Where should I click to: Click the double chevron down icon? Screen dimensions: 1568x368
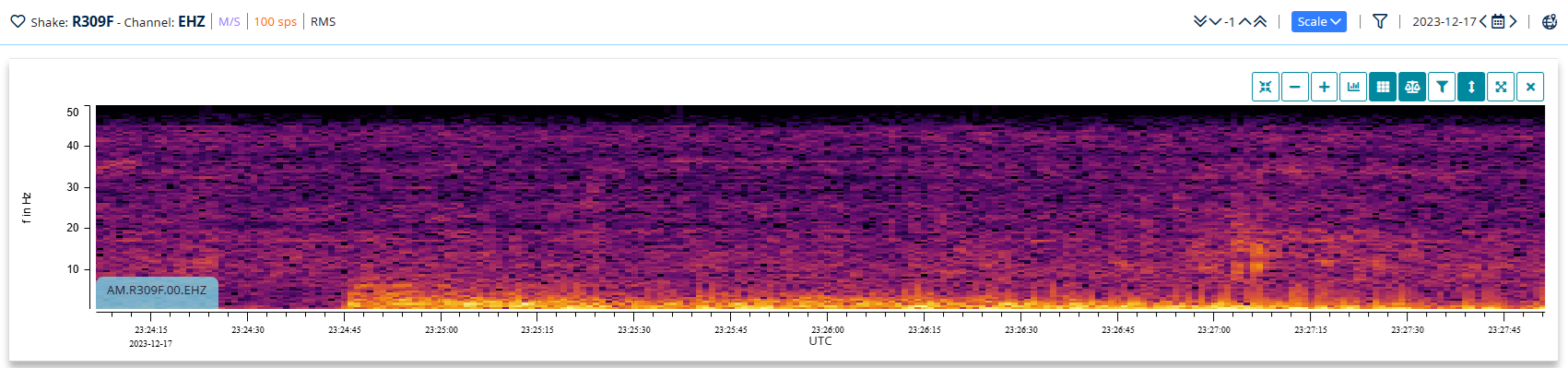(1200, 21)
